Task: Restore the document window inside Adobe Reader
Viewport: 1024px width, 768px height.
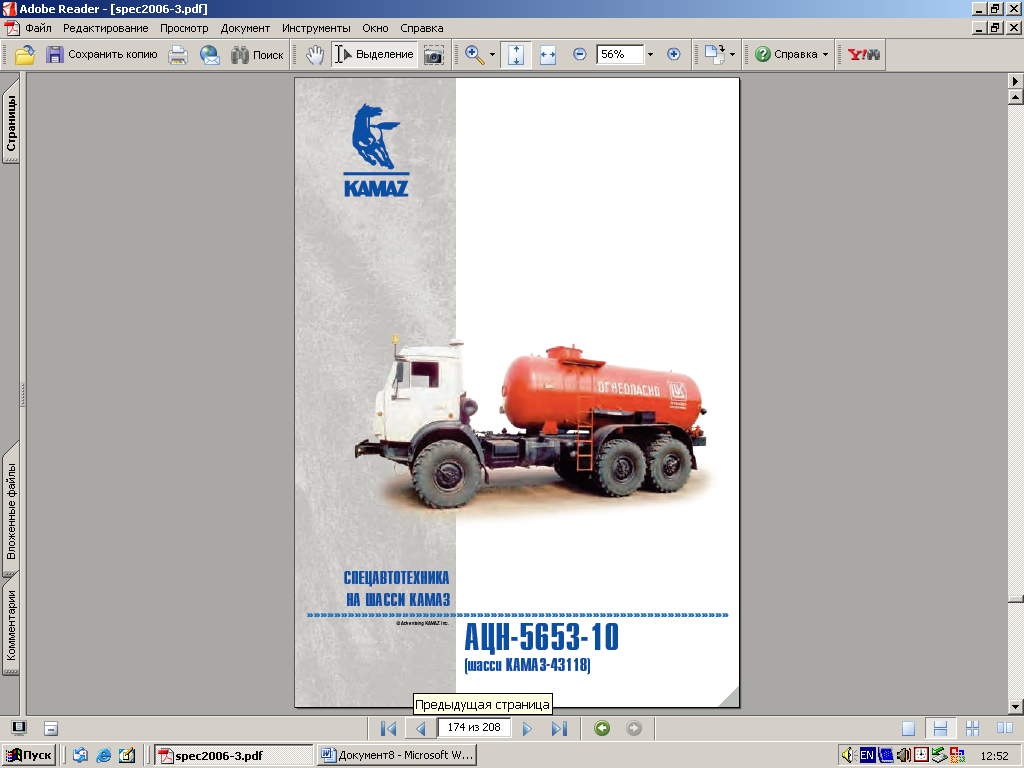Action: (995, 28)
